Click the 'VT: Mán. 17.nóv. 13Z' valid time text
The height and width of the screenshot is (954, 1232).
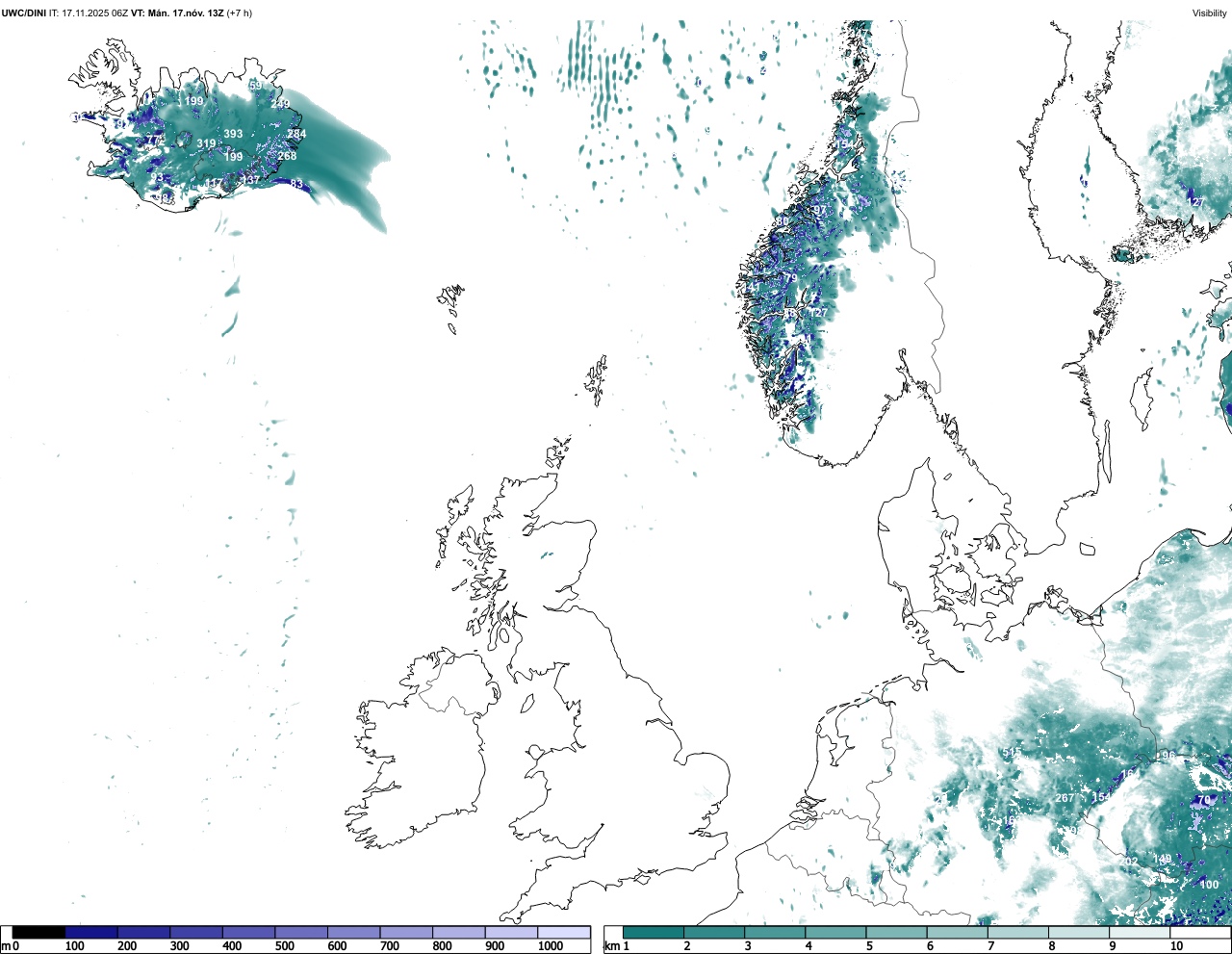(x=178, y=13)
